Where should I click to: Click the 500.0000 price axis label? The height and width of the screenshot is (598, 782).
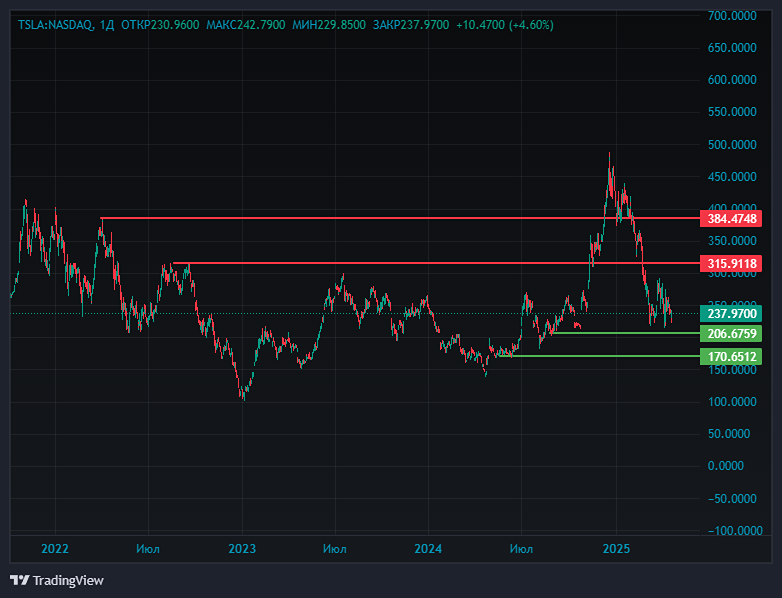(732, 145)
